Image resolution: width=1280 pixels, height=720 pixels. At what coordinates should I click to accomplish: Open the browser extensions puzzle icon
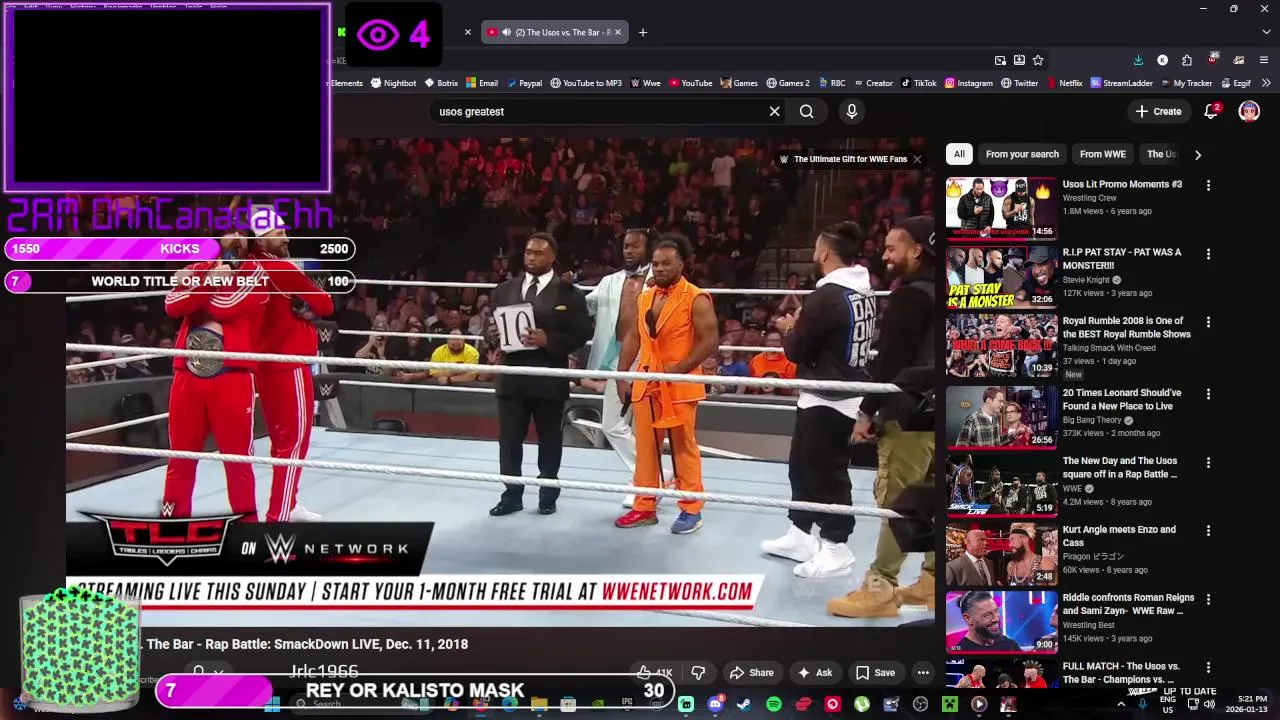tap(1186, 60)
